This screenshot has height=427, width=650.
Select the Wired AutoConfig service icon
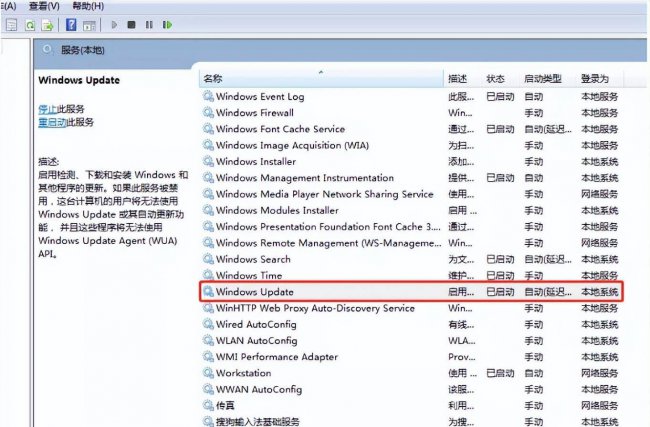click(208, 324)
